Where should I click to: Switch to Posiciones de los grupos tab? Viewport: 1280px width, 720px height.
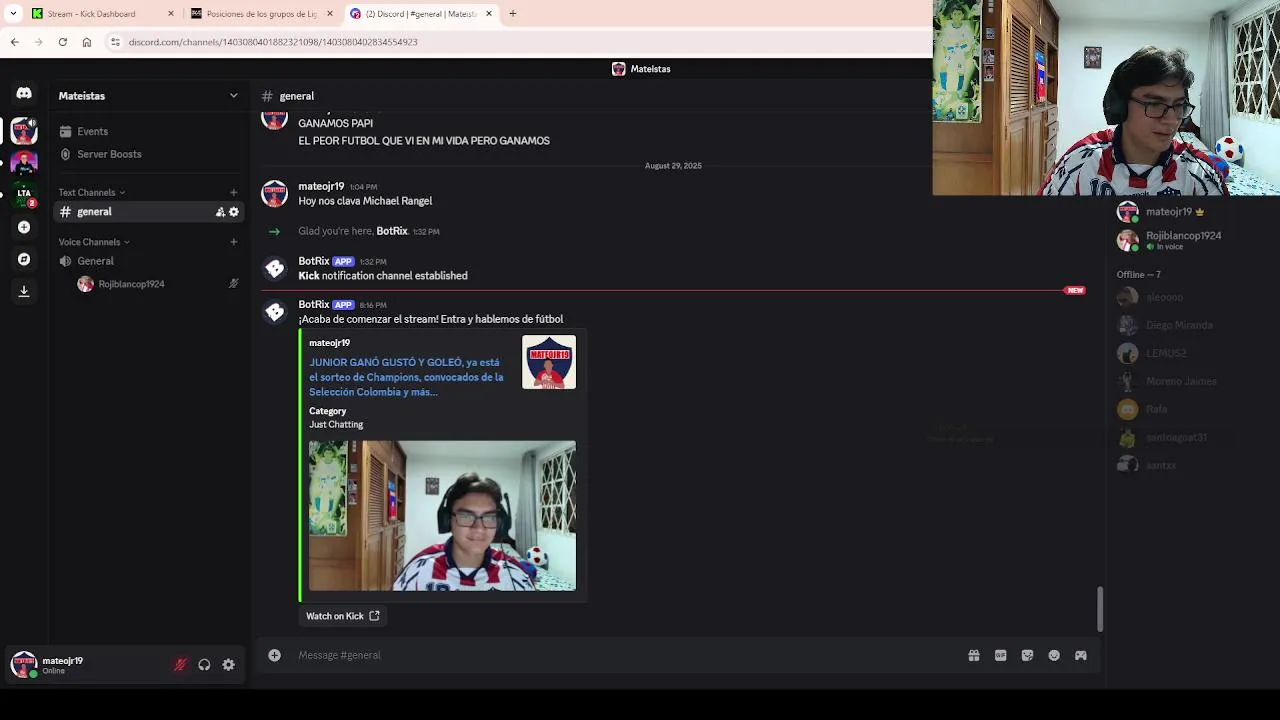tap(262, 14)
